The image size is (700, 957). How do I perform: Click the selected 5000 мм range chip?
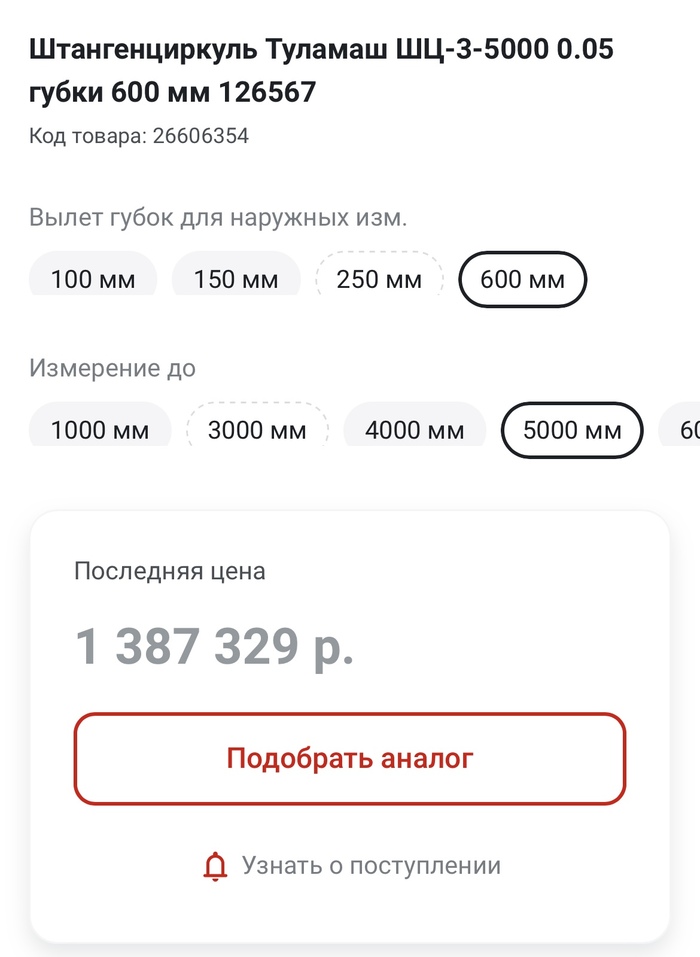coord(572,430)
